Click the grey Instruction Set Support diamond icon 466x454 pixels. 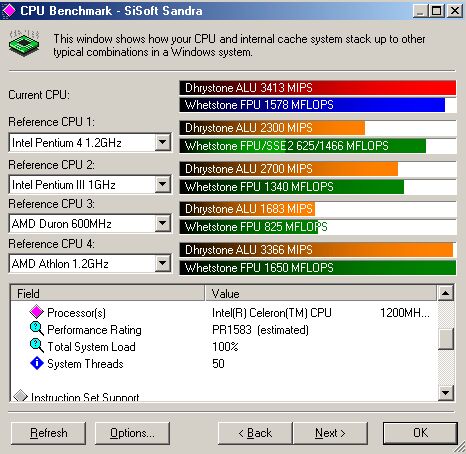[x=21, y=395]
